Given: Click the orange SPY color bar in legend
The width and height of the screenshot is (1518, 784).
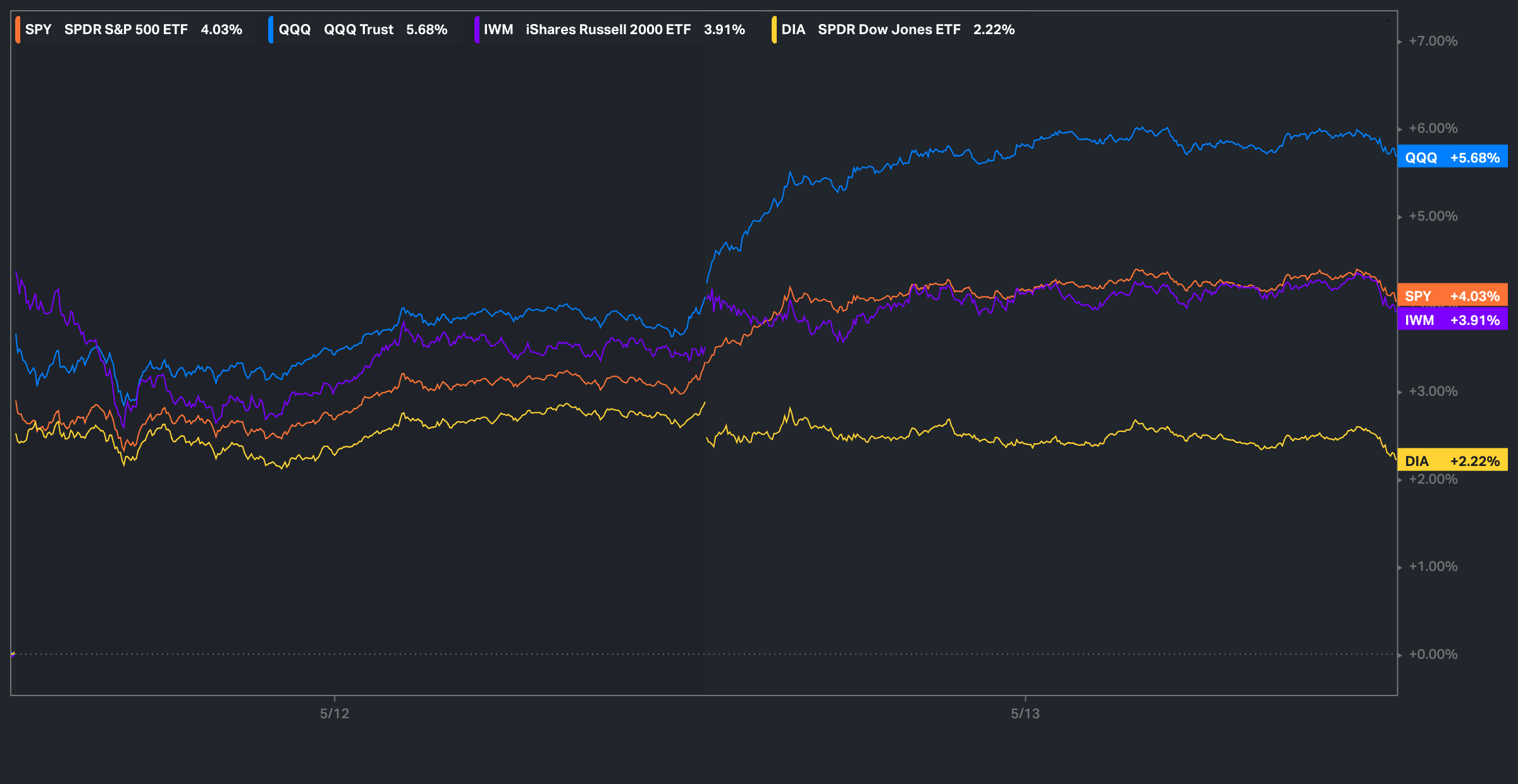Looking at the screenshot, I should click(18, 30).
